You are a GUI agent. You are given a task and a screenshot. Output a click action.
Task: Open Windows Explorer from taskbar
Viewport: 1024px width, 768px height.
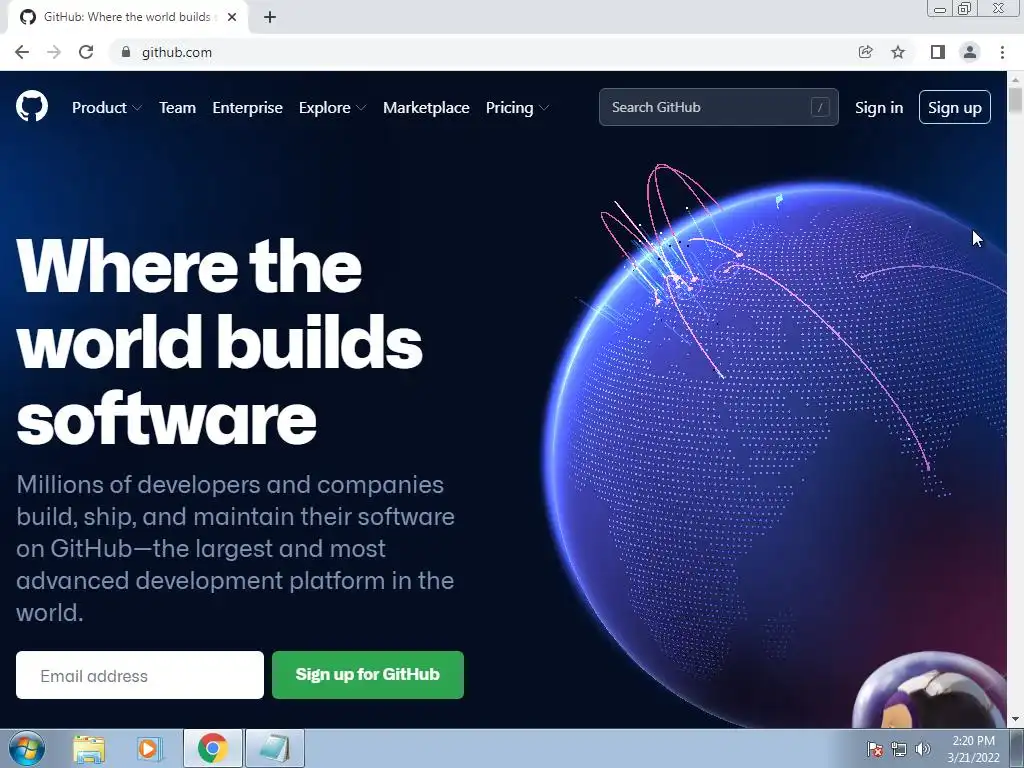(89, 748)
